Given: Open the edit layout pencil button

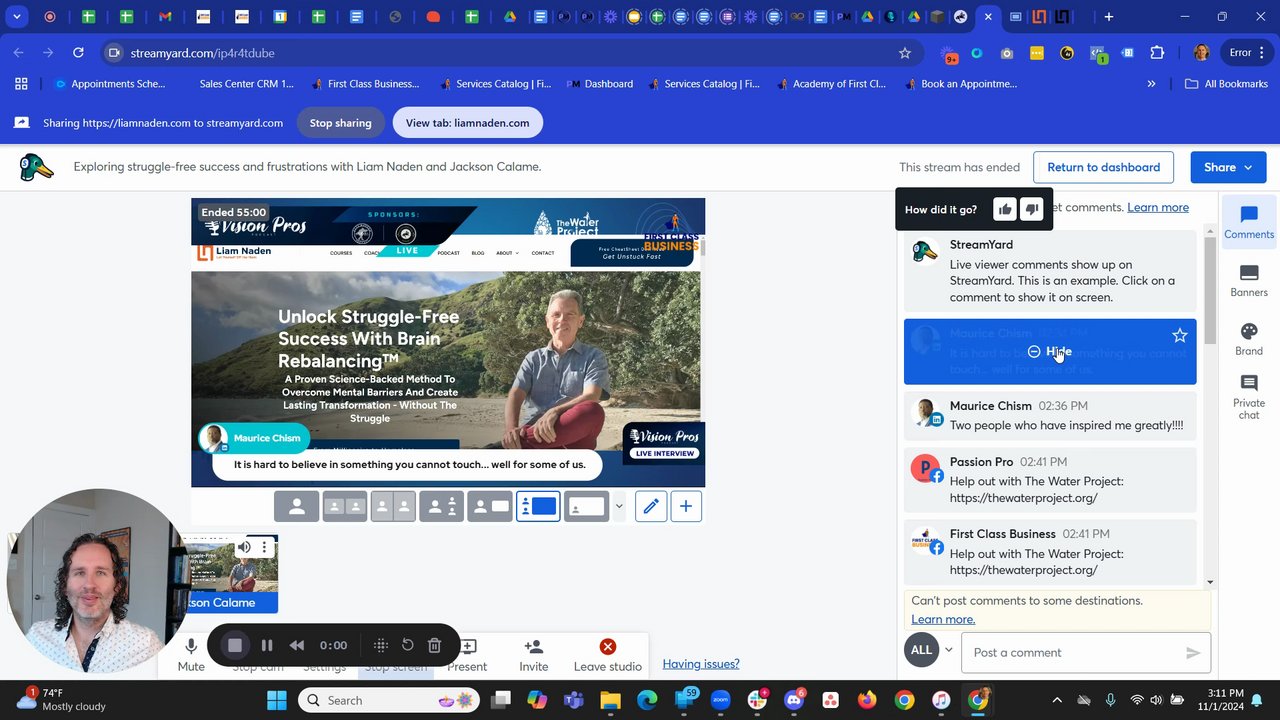Looking at the screenshot, I should coord(651,507).
